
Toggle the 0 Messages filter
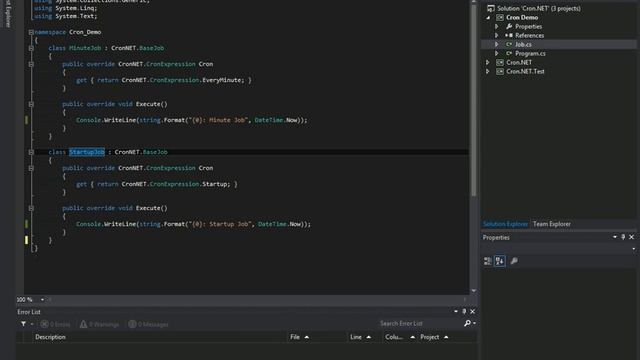148,324
